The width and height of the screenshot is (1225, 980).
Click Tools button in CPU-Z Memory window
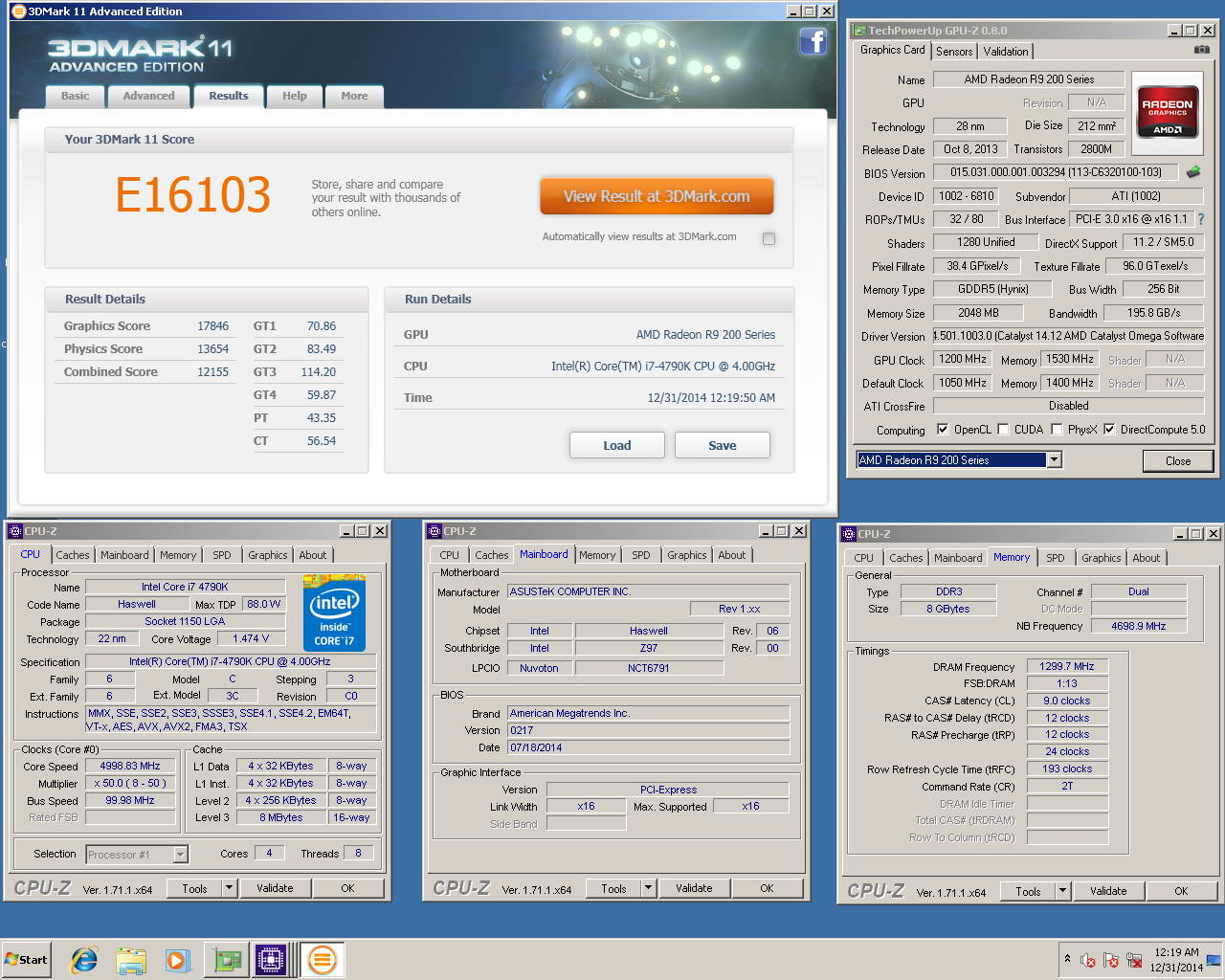(1028, 891)
